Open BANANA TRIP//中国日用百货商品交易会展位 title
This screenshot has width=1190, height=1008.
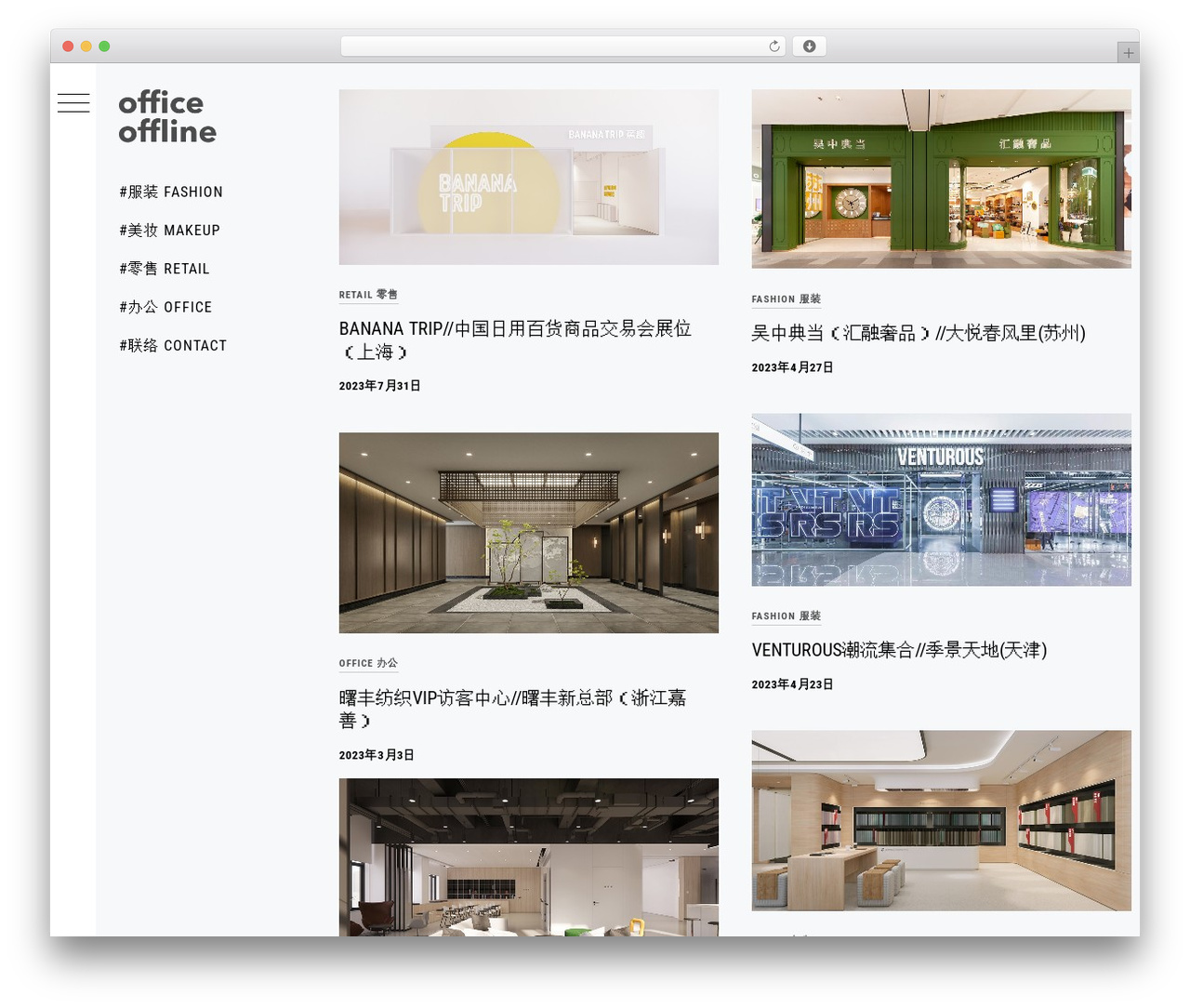516,340
